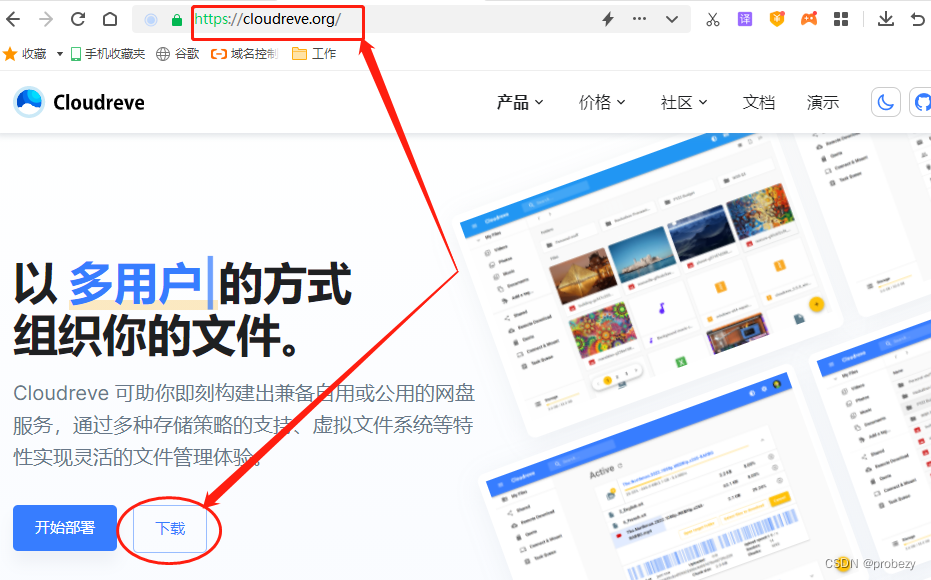Click the shield extension icon

[777, 19]
